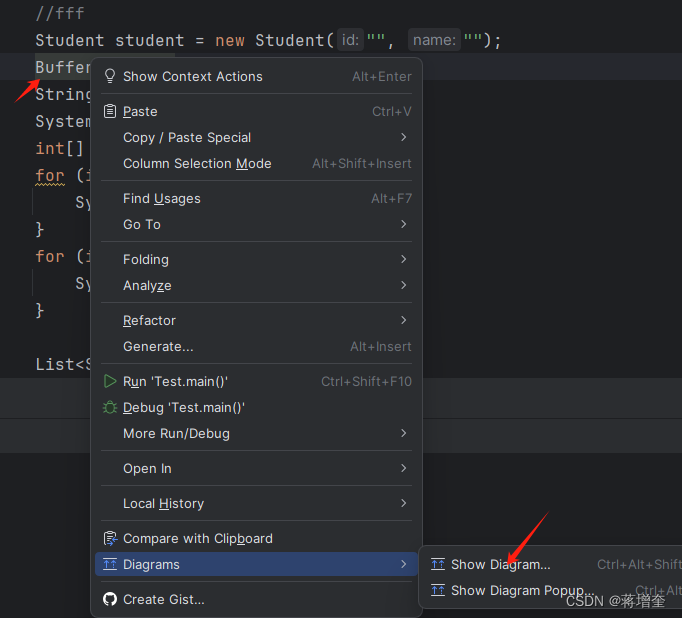Toggle Column Selection Mode
682x618 pixels.
pos(257,164)
